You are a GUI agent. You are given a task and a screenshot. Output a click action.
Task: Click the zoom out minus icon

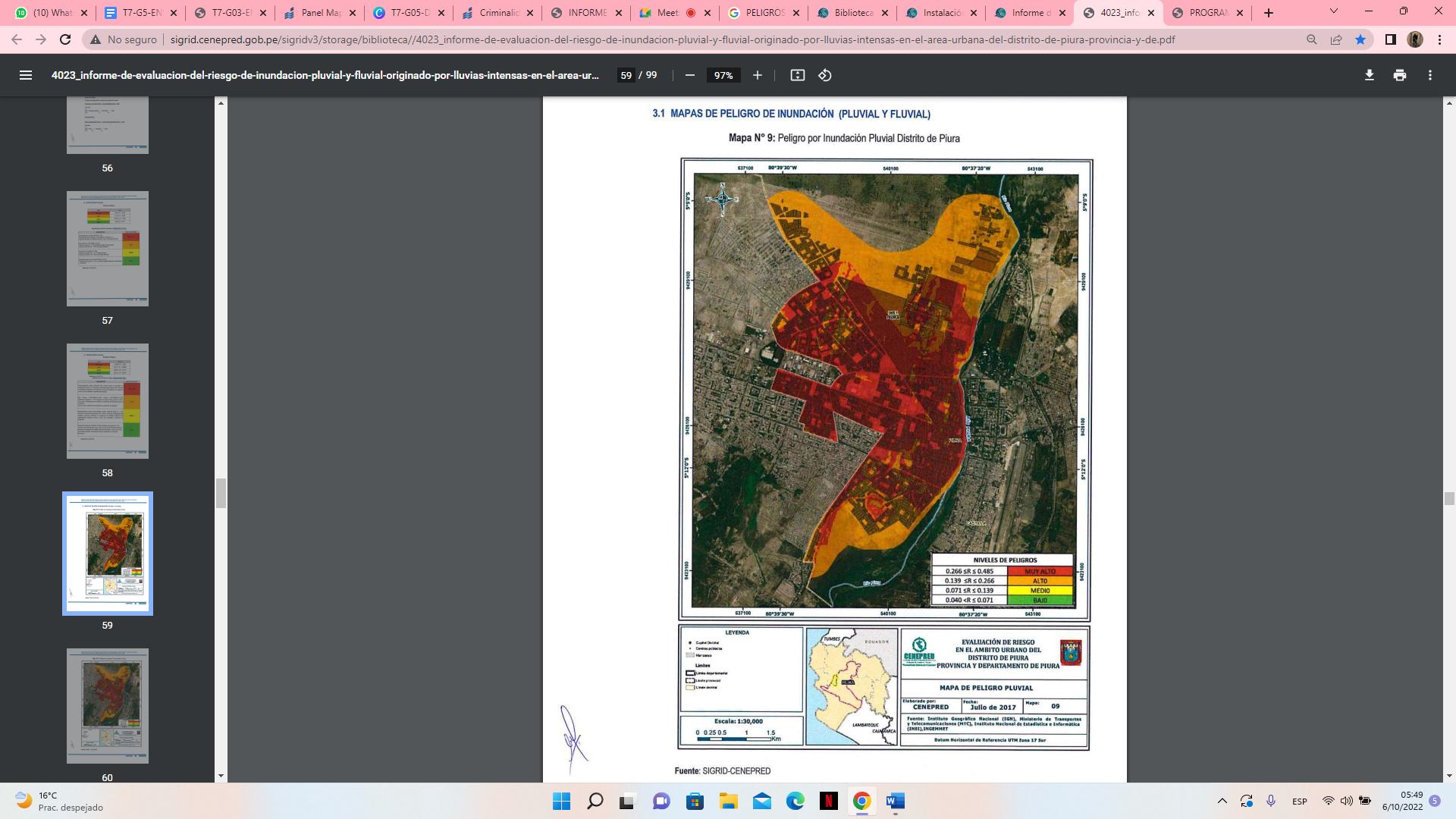(x=689, y=75)
